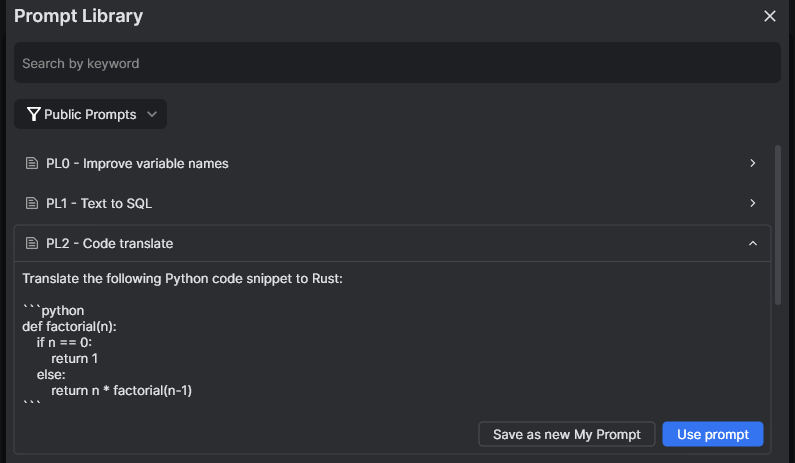The image size is (795, 463).
Task: Select PL2 - Code translate title
Action: pos(110,243)
